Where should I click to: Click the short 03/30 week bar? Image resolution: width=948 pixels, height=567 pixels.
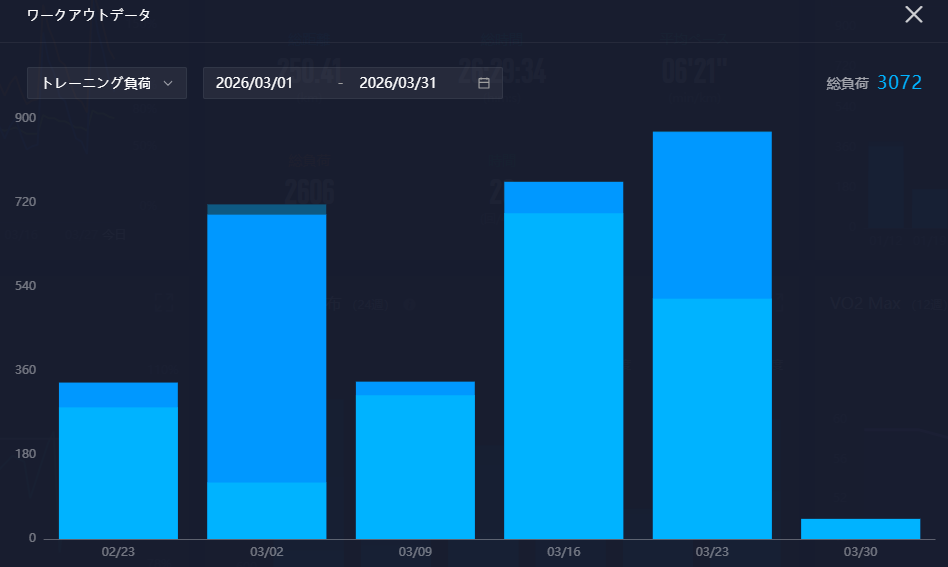coord(860,529)
